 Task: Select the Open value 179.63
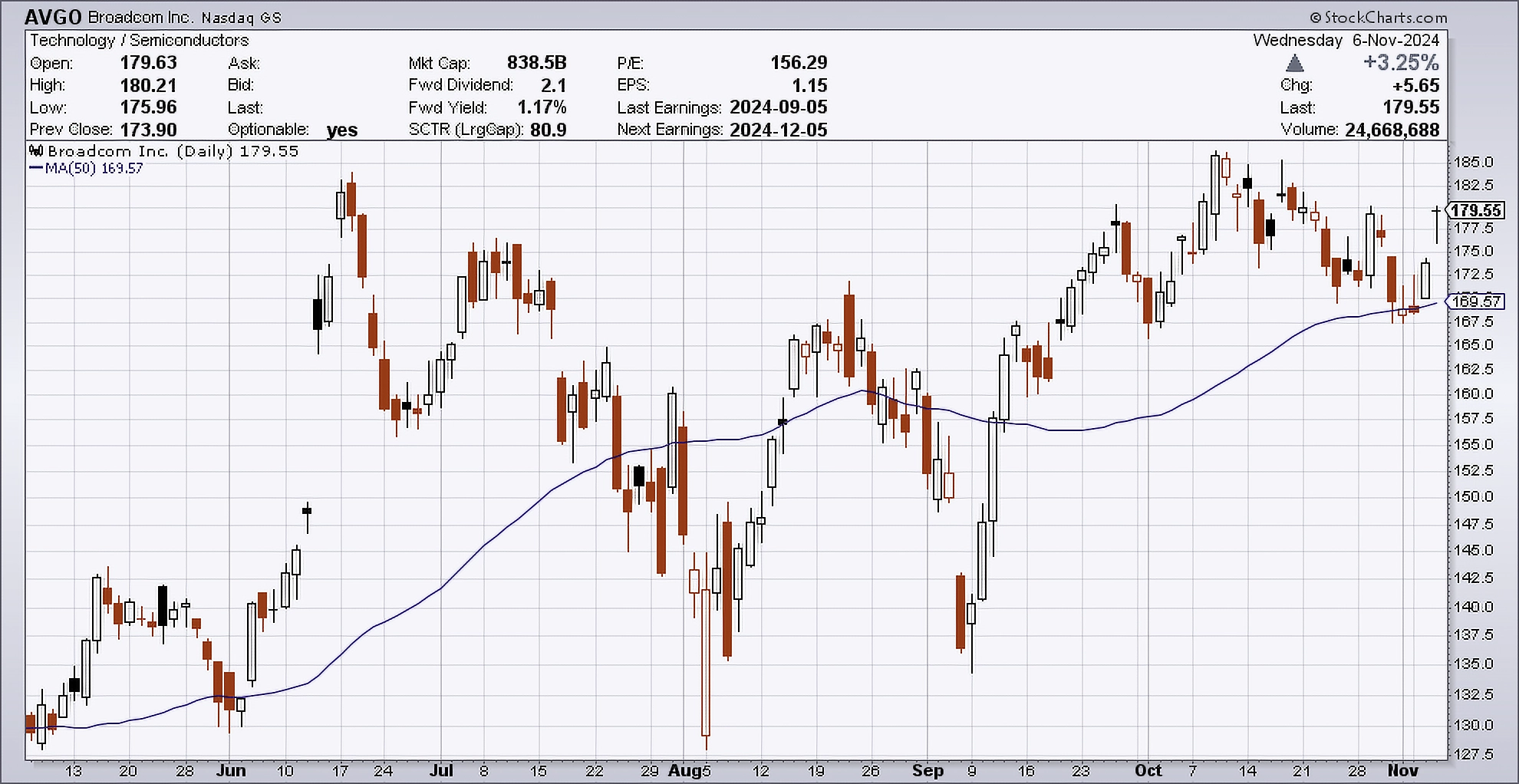click(x=148, y=63)
